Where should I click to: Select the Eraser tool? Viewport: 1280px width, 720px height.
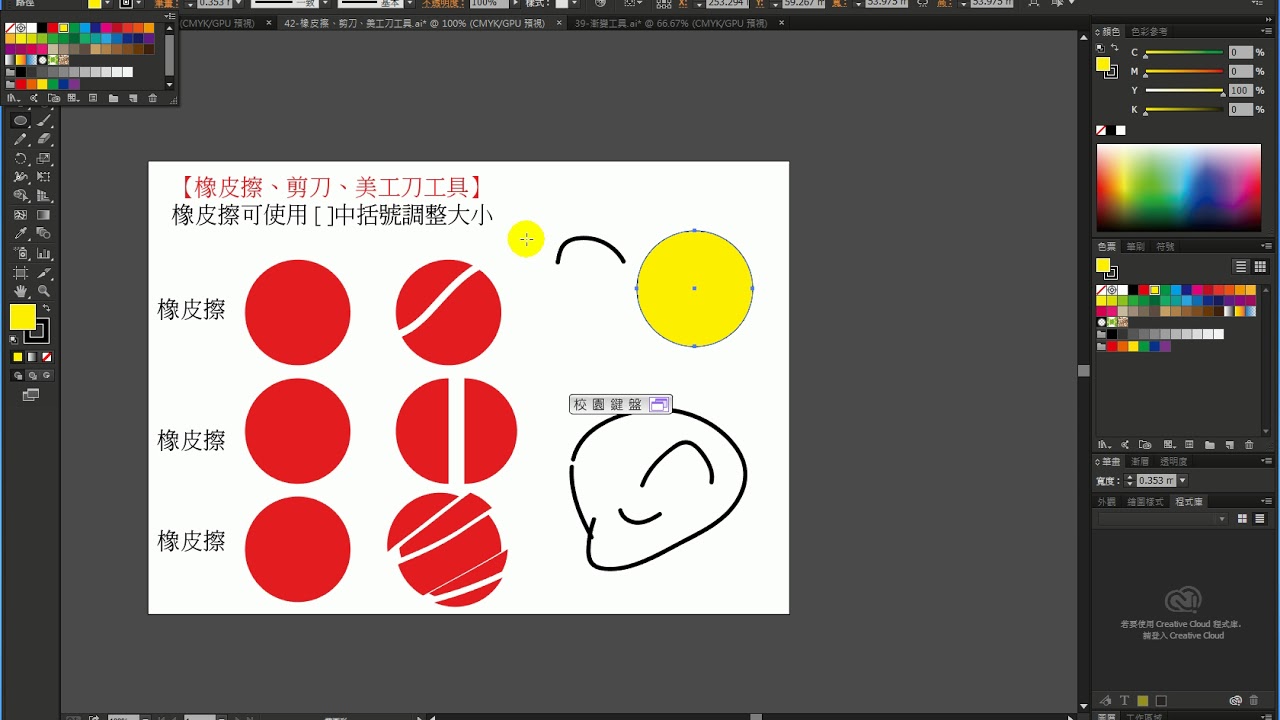(44, 140)
